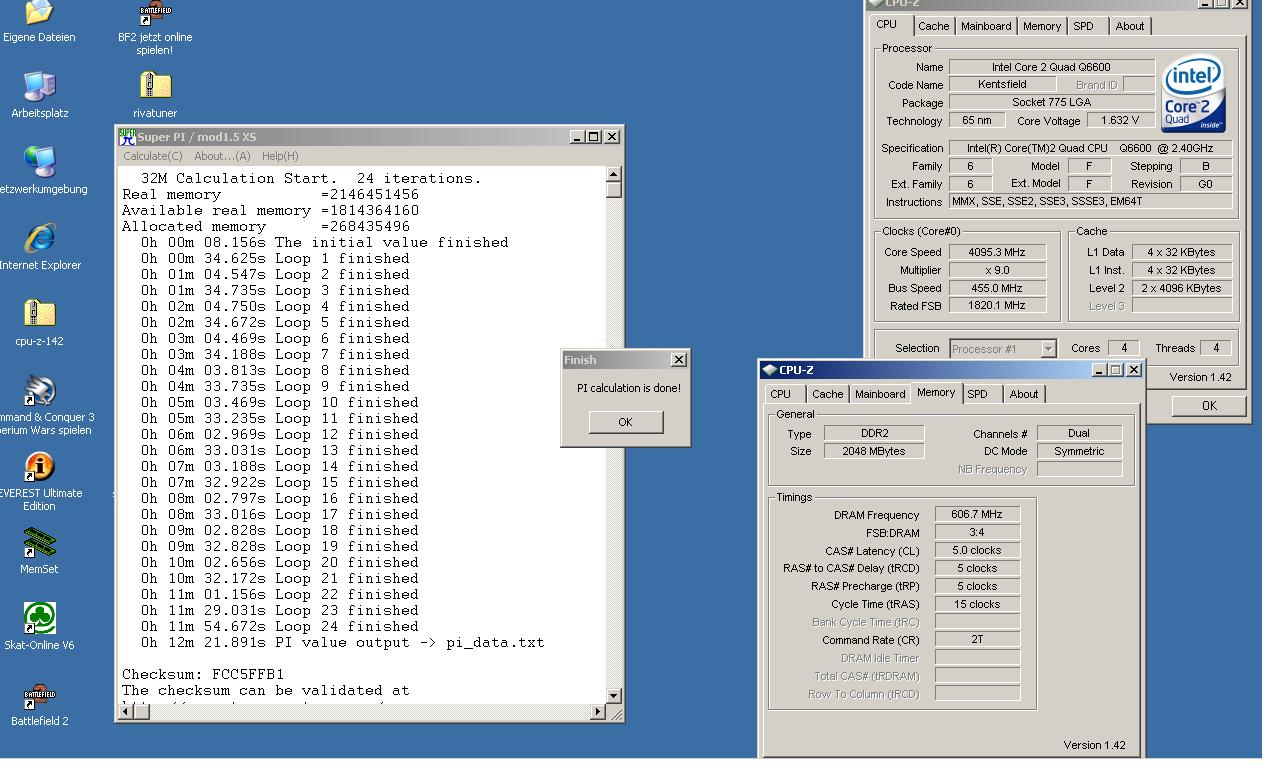The width and height of the screenshot is (1280, 768).
Task: Click the Super PI vertical scrollbar up arrow
Action: tap(613, 176)
